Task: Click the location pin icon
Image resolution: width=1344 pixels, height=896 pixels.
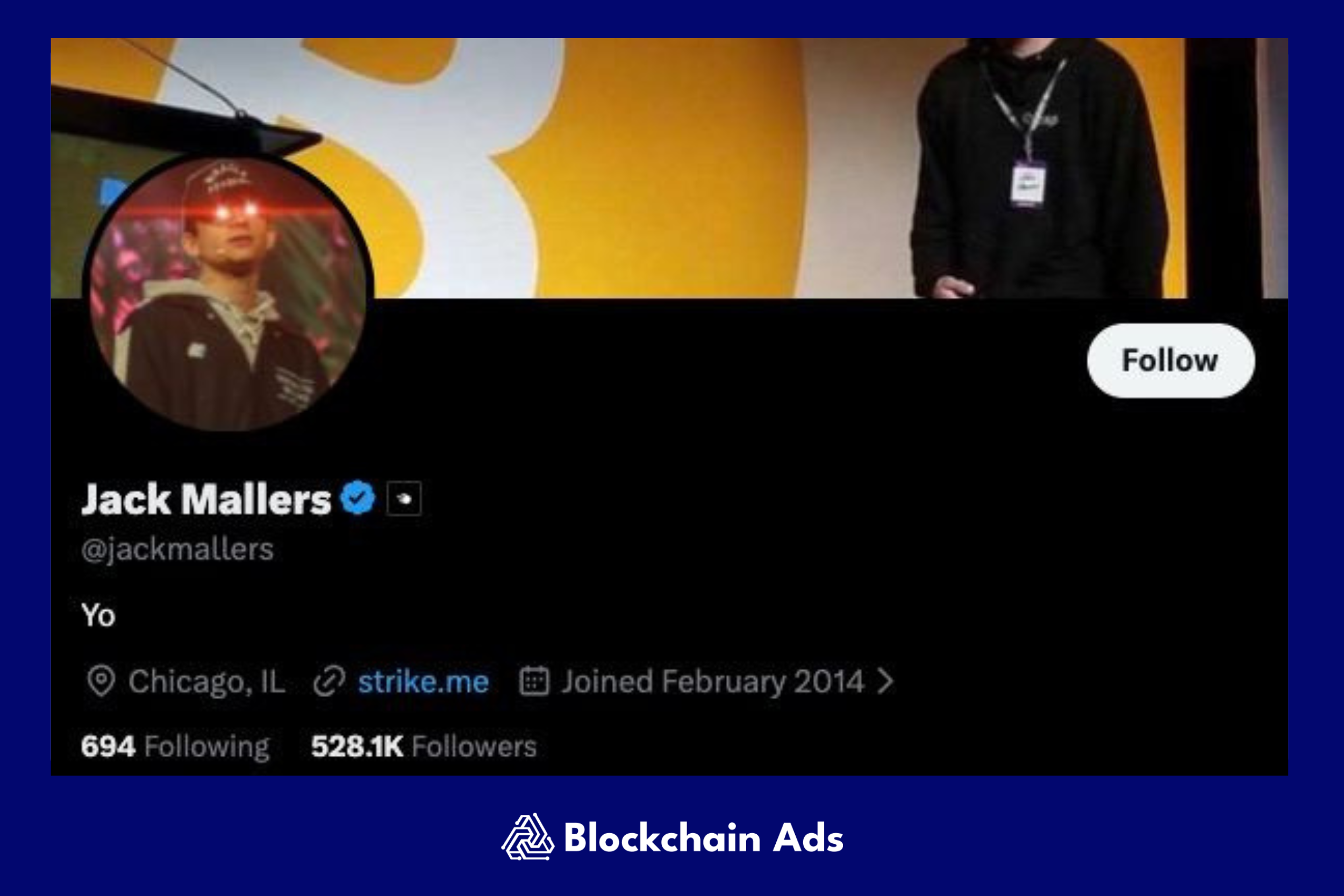Action: pyautogui.click(x=101, y=680)
